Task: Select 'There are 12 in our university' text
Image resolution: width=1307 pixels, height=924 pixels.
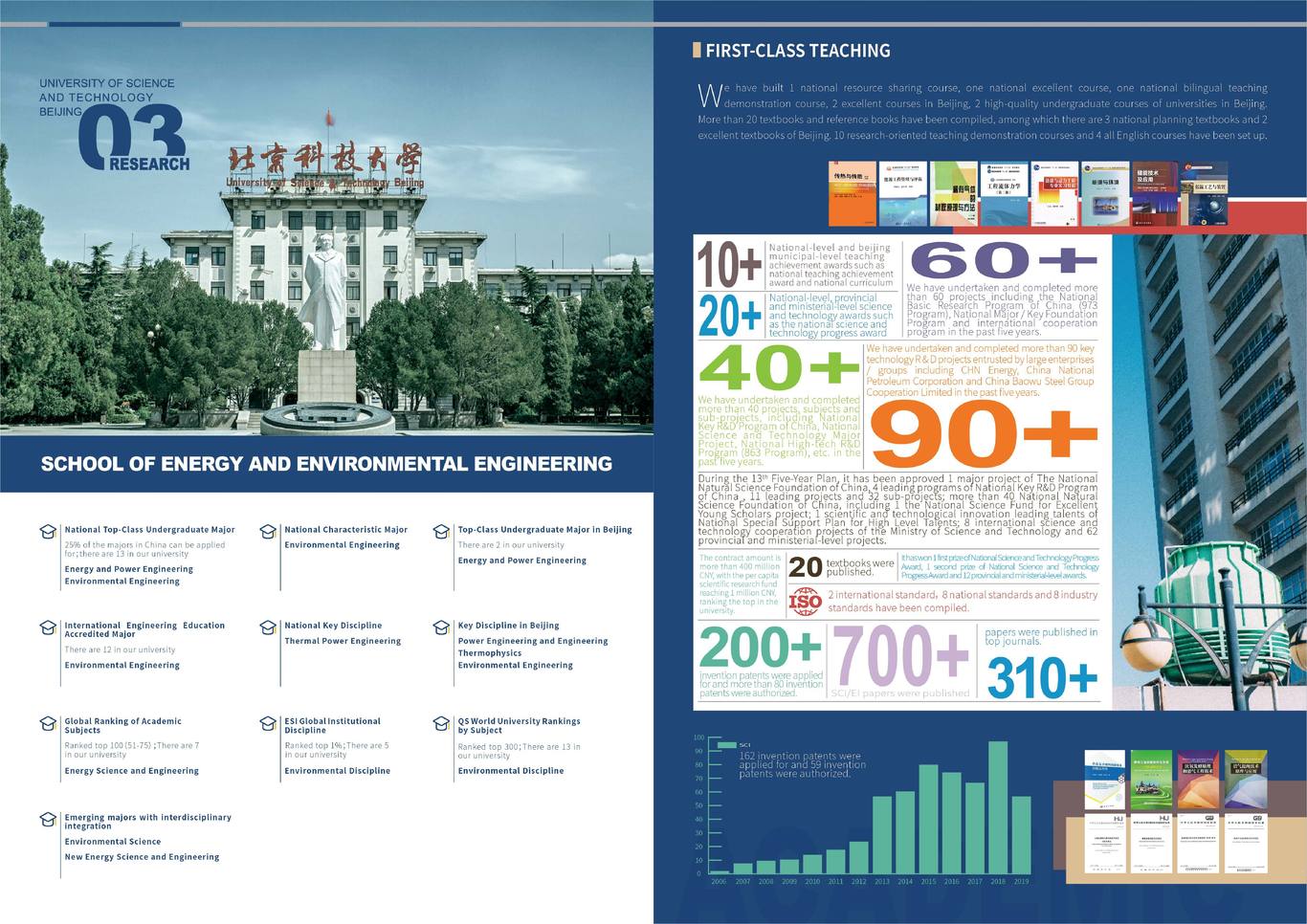Action: click(x=120, y=649)
